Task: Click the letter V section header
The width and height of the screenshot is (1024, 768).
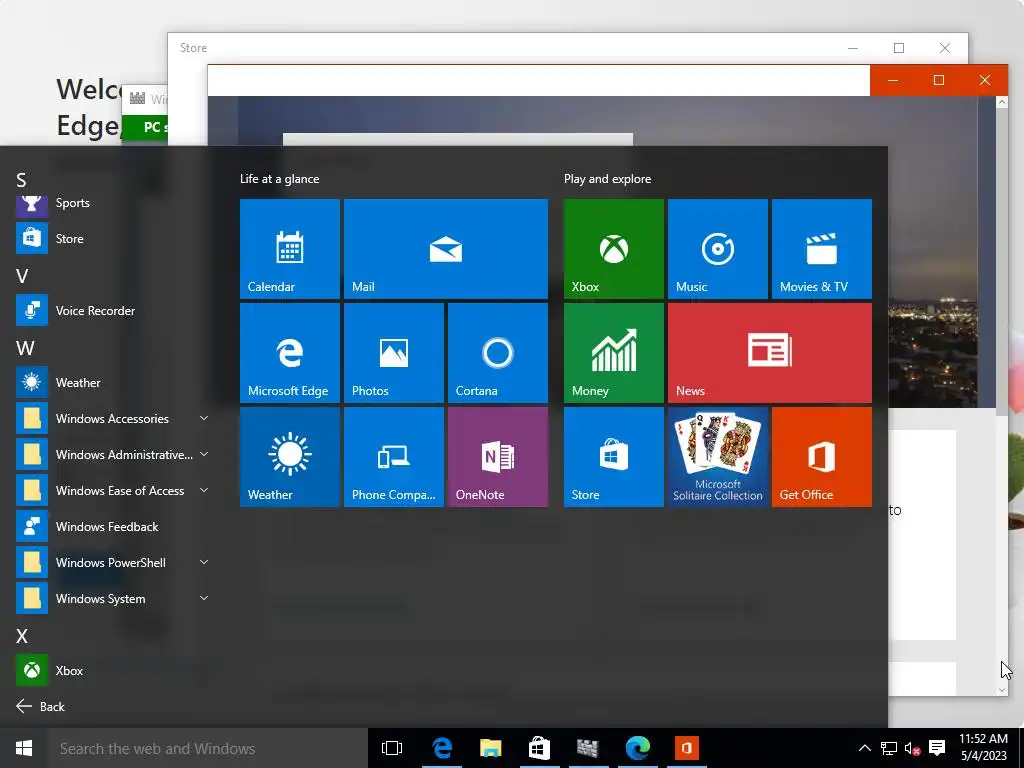Action: tap(22, 276)
